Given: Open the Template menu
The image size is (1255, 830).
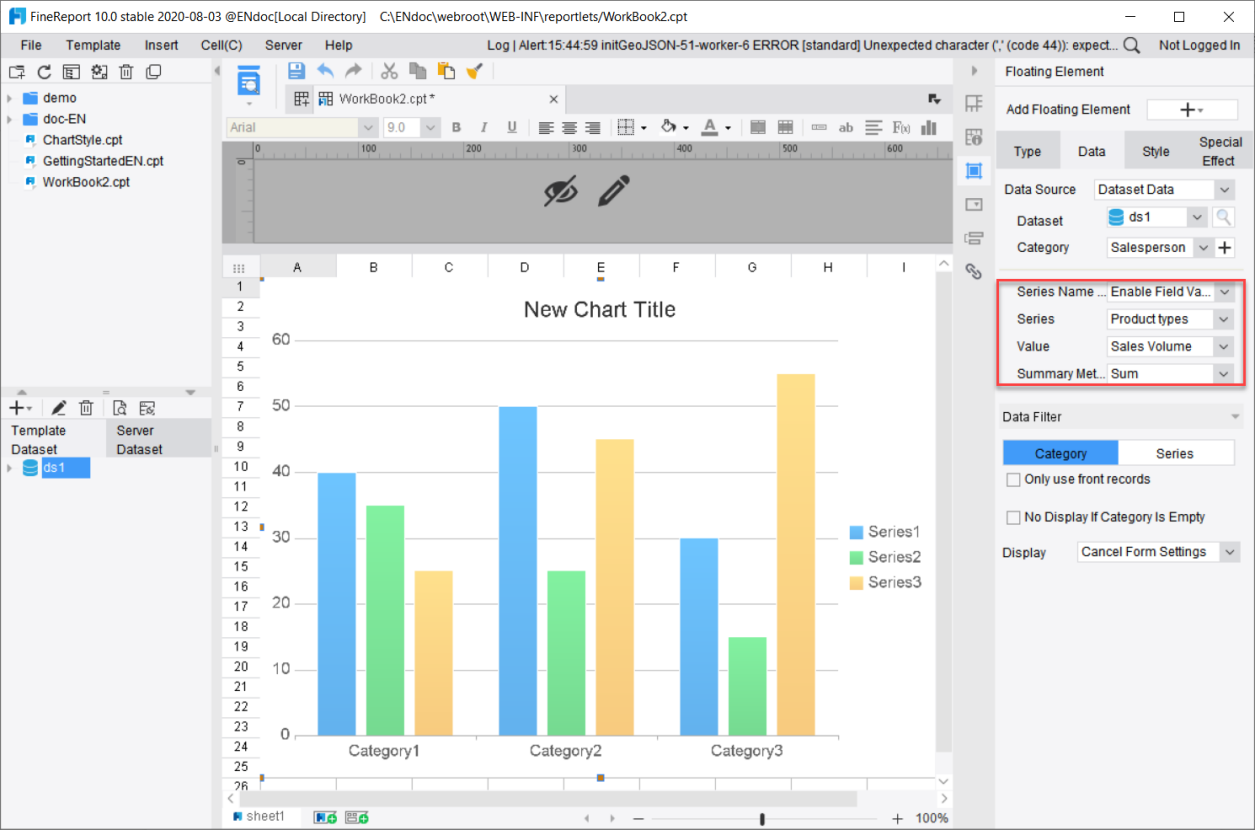Looking at the screenshot, I should [x=93, y=45].
